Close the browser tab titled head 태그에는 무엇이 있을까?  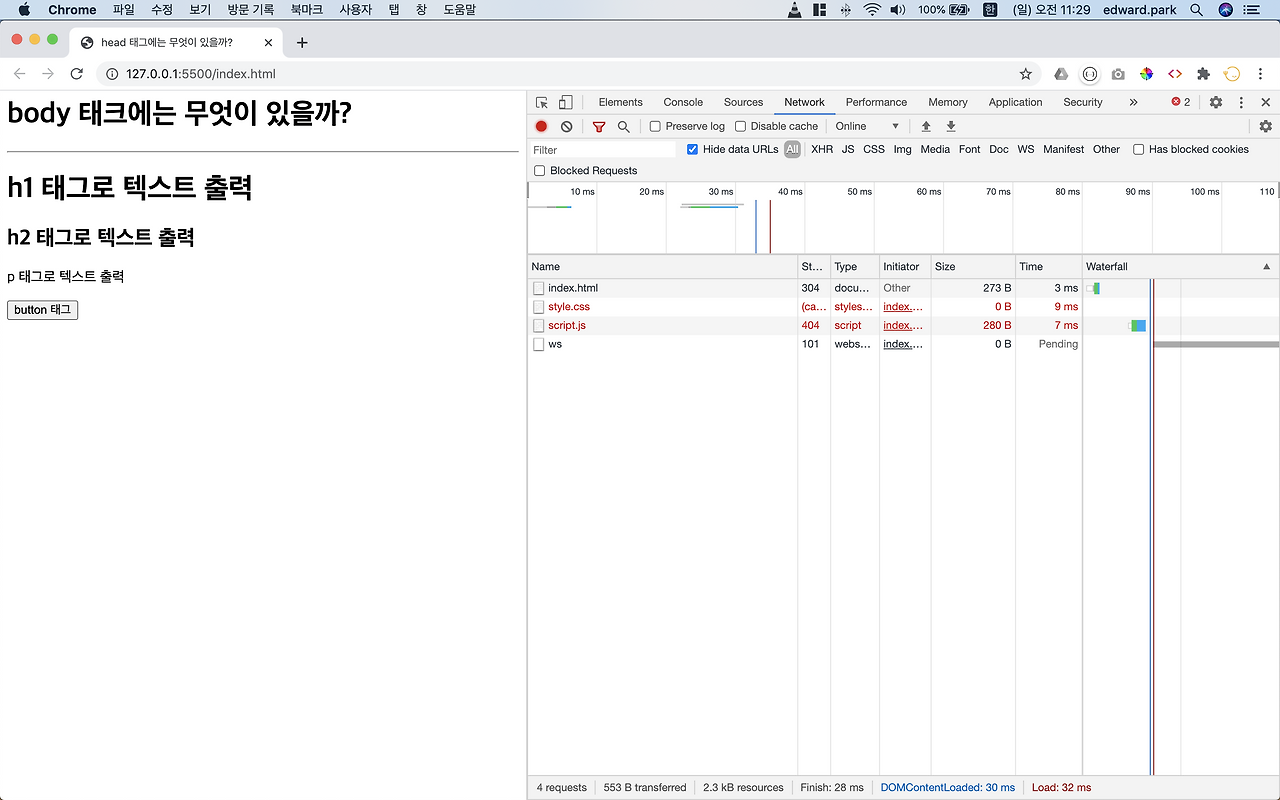[268, 43]
